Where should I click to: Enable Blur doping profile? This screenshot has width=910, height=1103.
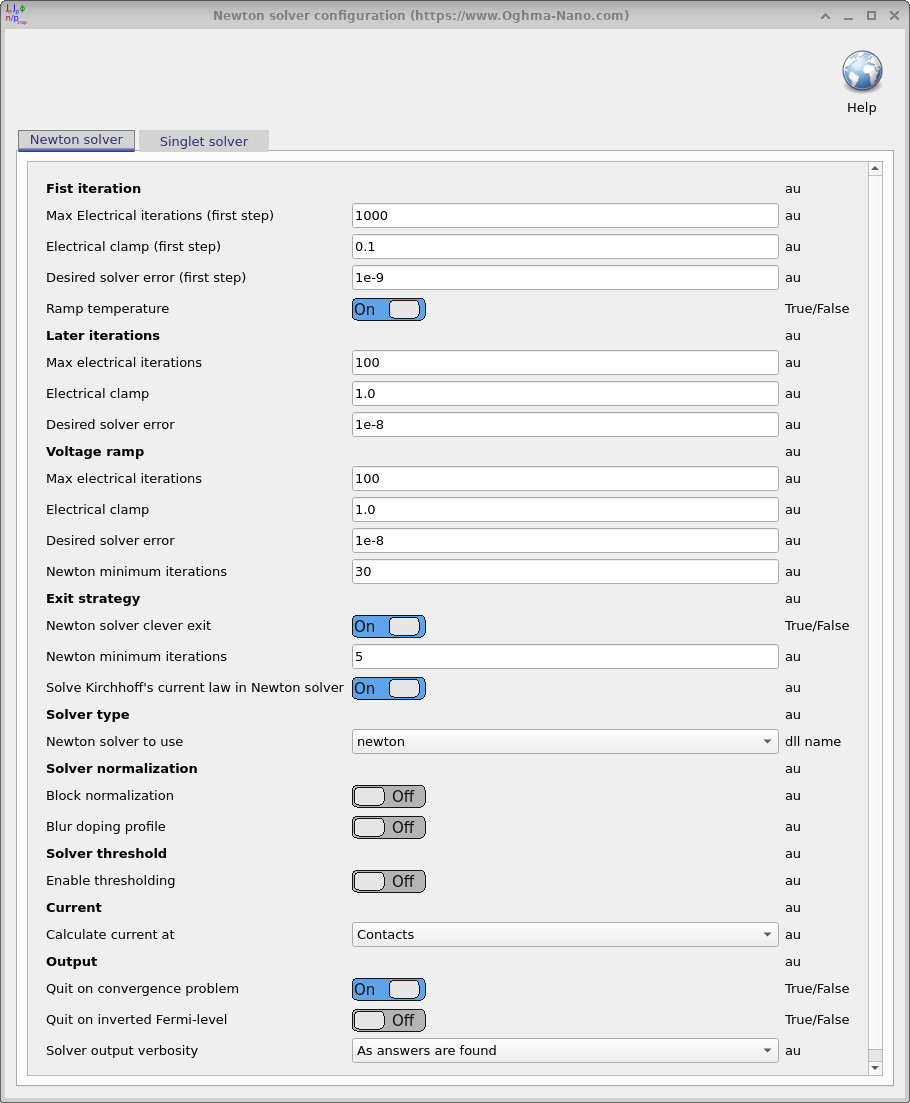(x=388, y=827)
